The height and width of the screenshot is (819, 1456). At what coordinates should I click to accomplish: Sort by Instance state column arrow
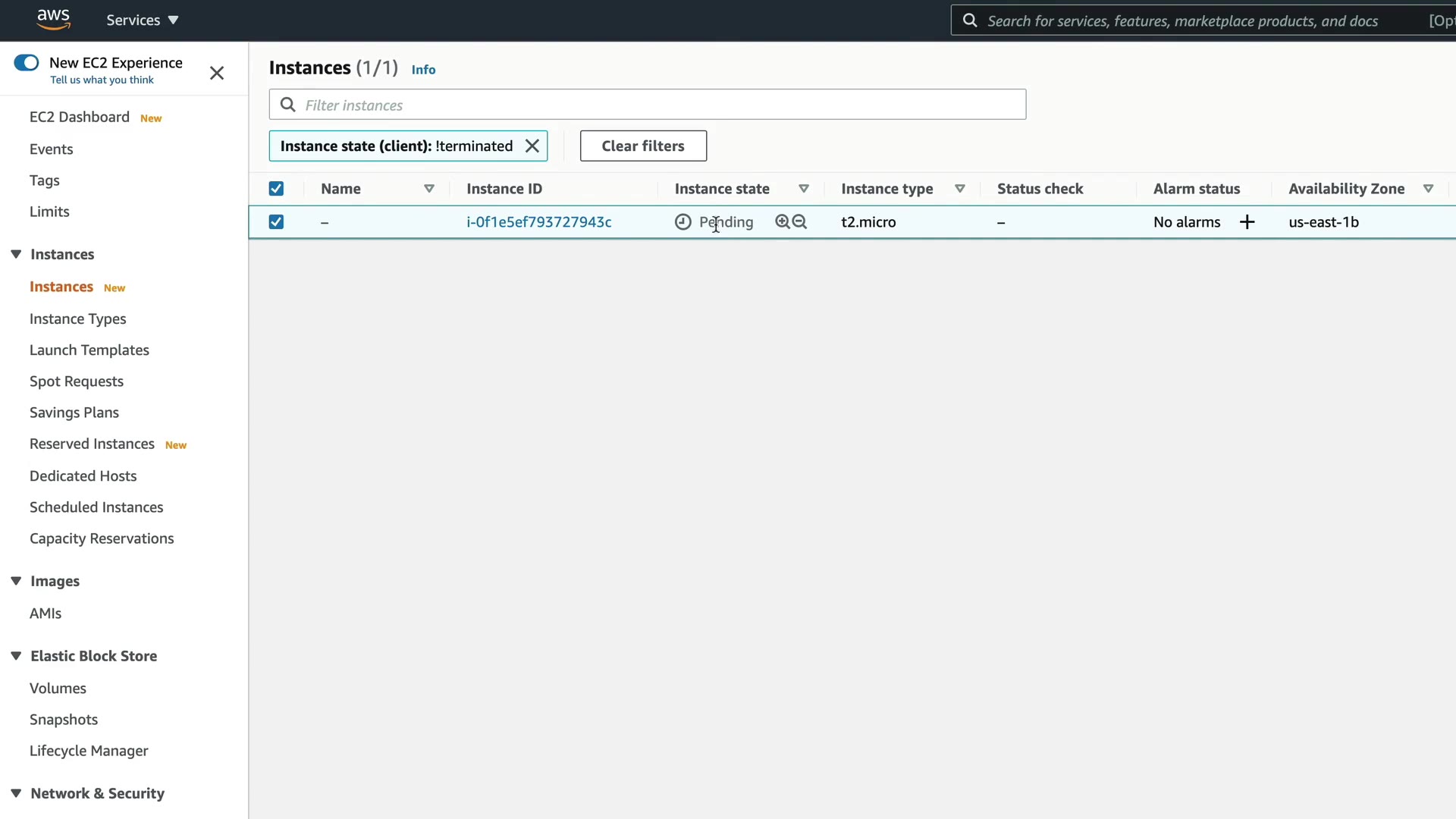[804, 189]
